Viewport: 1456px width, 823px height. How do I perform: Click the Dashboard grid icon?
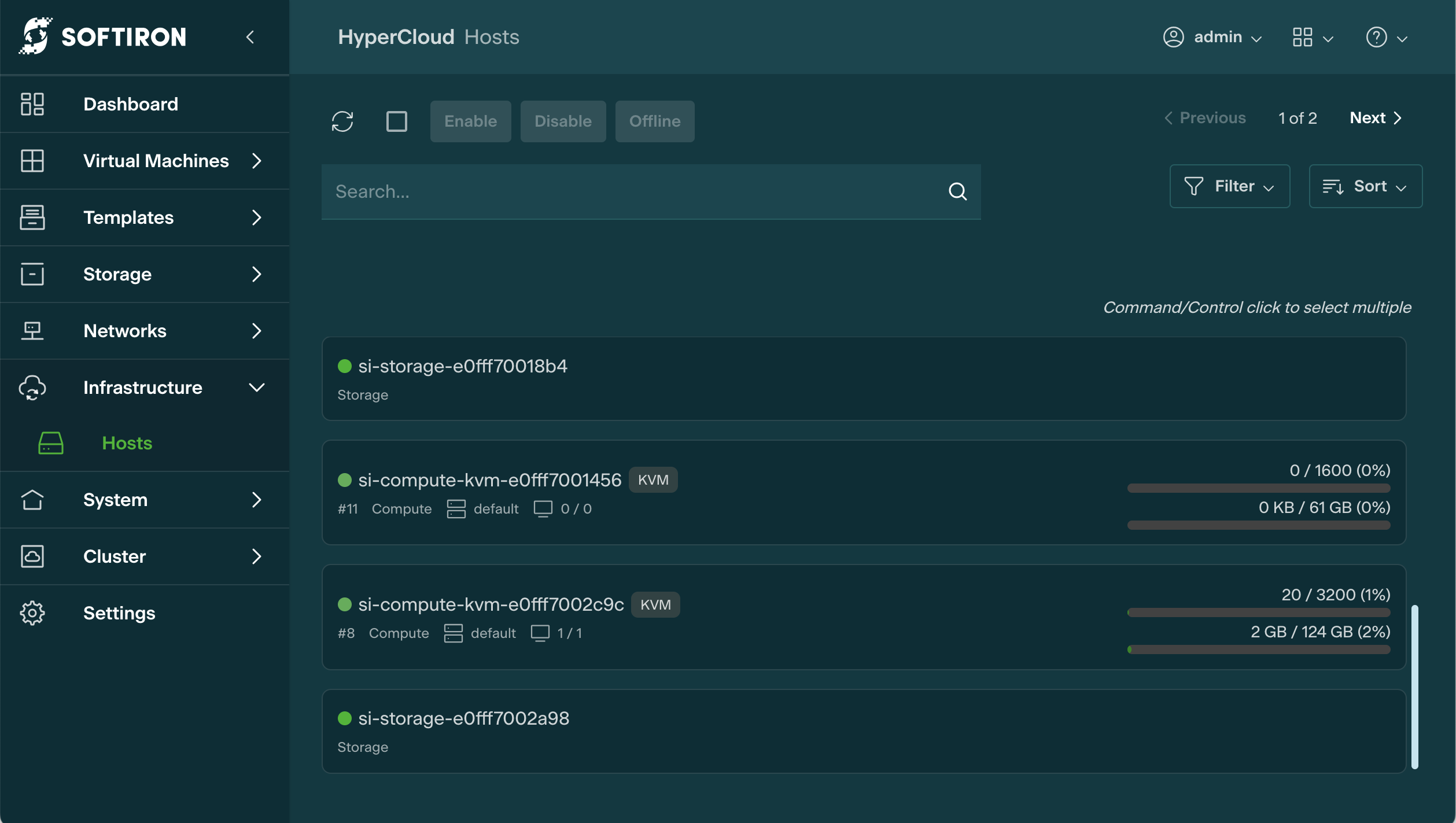tap(32, 104)
